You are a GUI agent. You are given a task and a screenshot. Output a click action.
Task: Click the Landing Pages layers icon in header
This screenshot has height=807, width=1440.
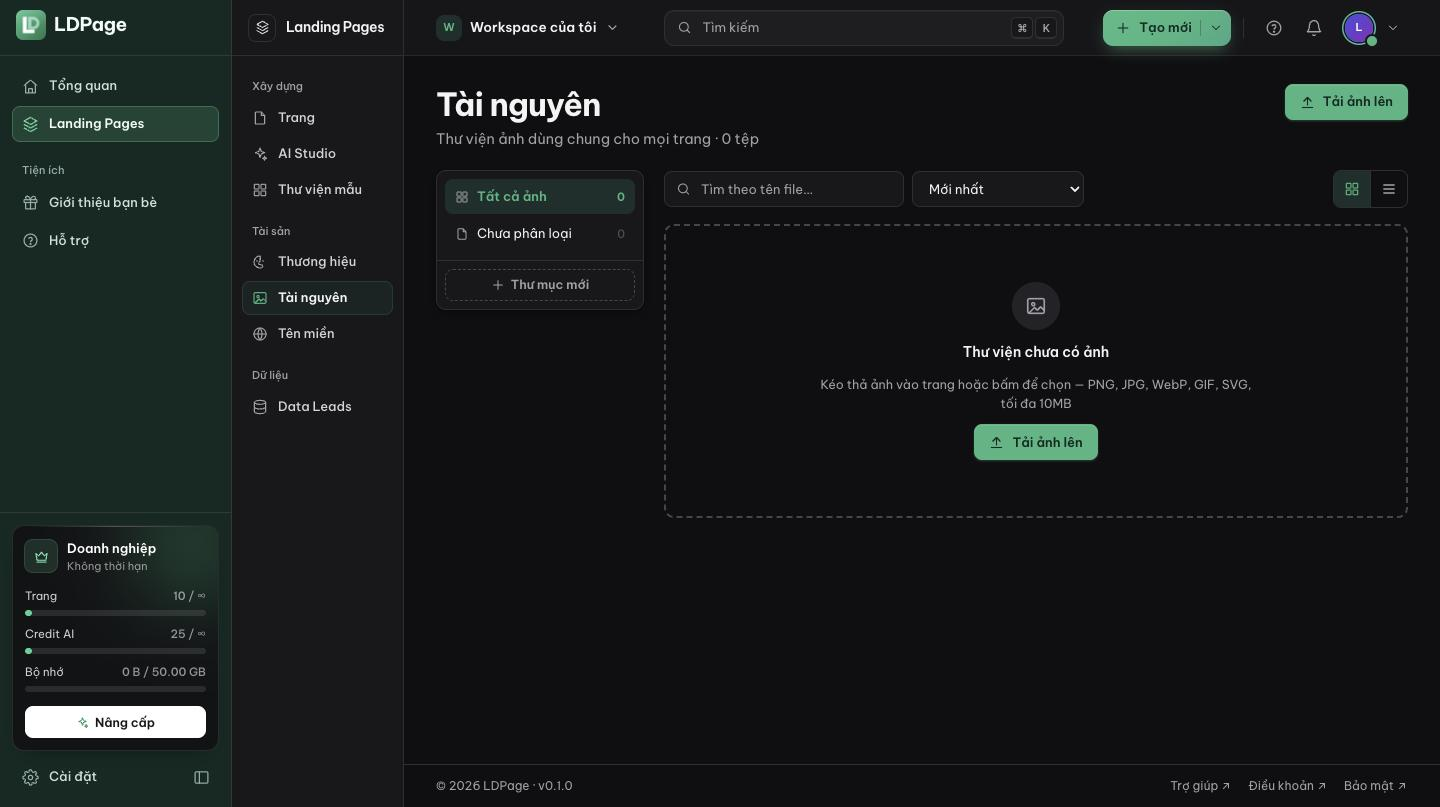[x=262, y=28]
